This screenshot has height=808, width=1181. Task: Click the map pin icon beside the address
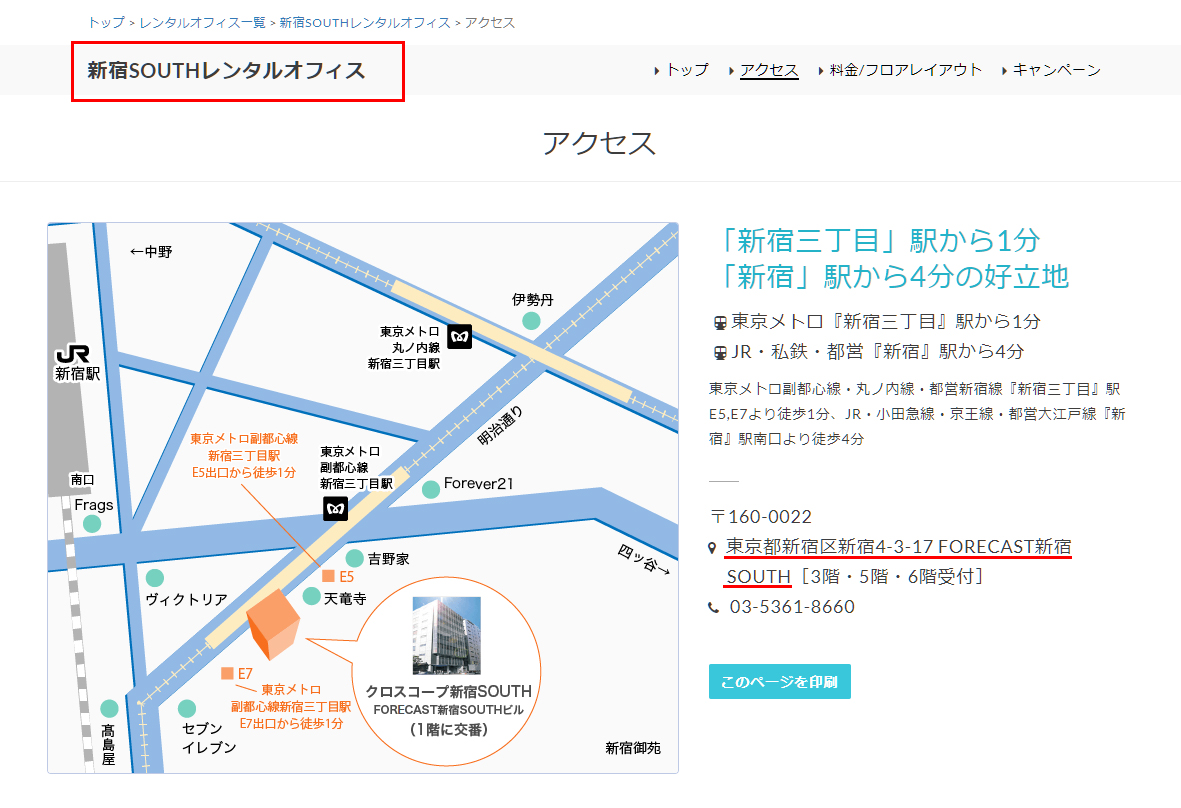pos(713,548)
